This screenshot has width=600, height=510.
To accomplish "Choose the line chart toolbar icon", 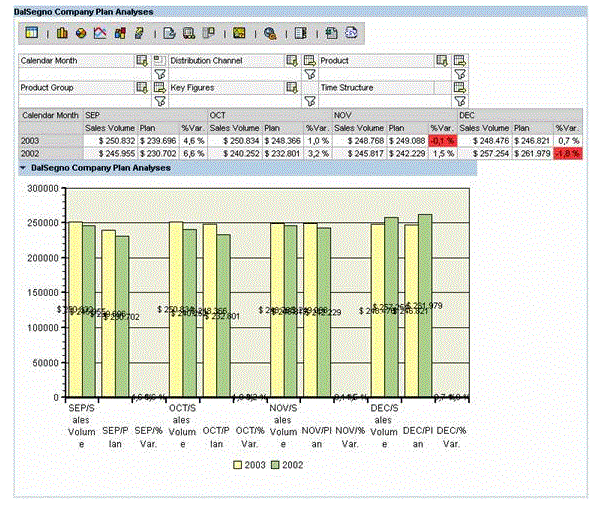I will tap(99, 33).
